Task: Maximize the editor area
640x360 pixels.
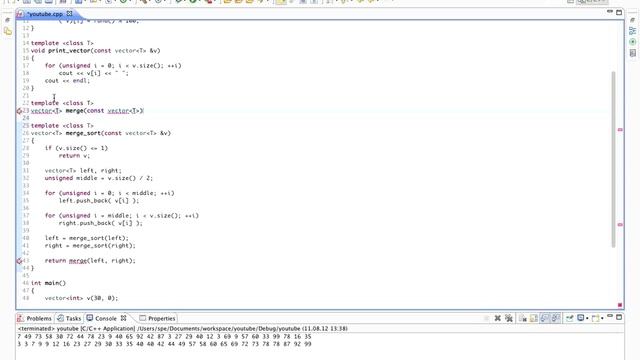Action: pos(619,13)
